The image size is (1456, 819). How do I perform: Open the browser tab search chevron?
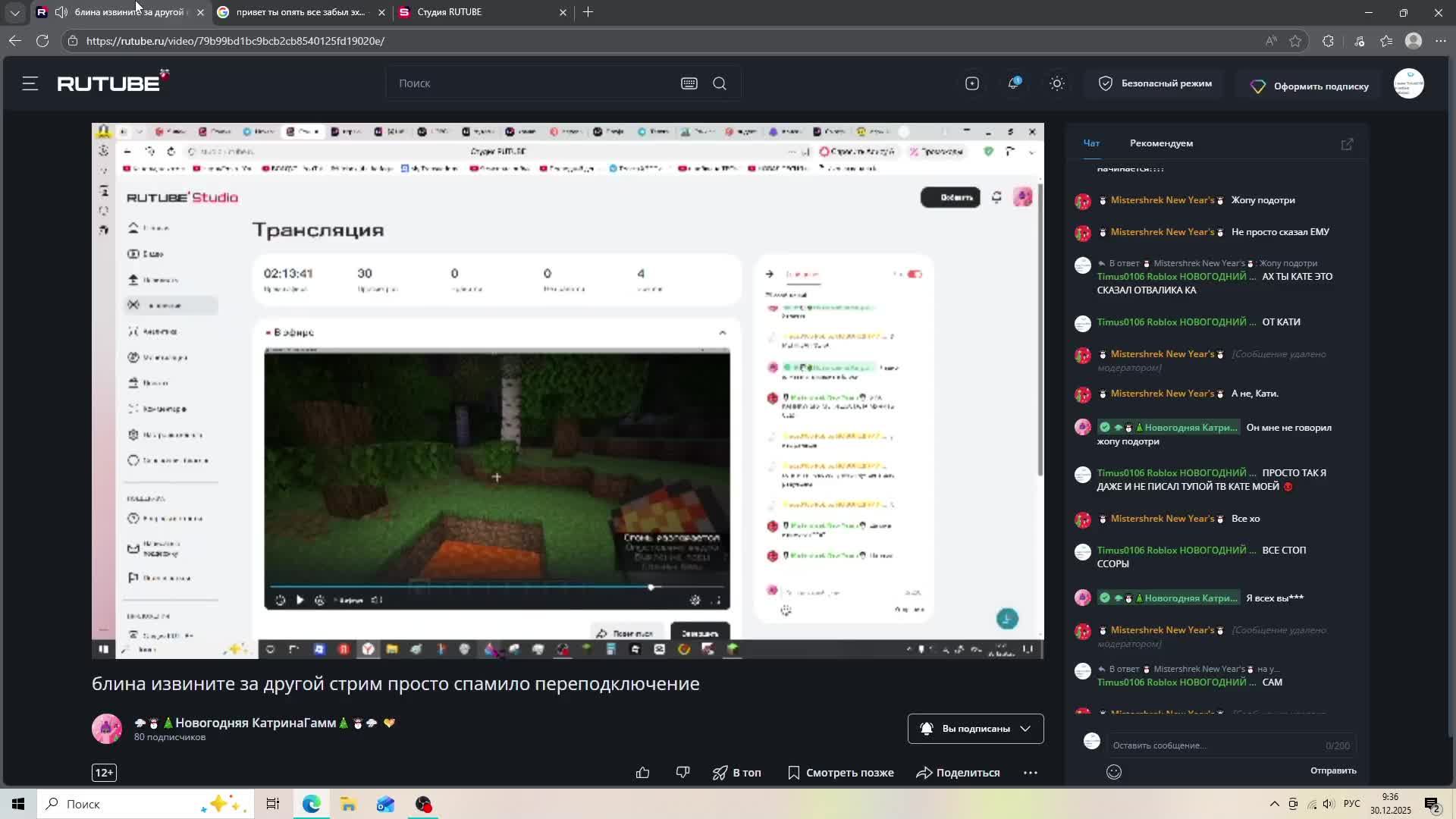[x=14, y=12]
